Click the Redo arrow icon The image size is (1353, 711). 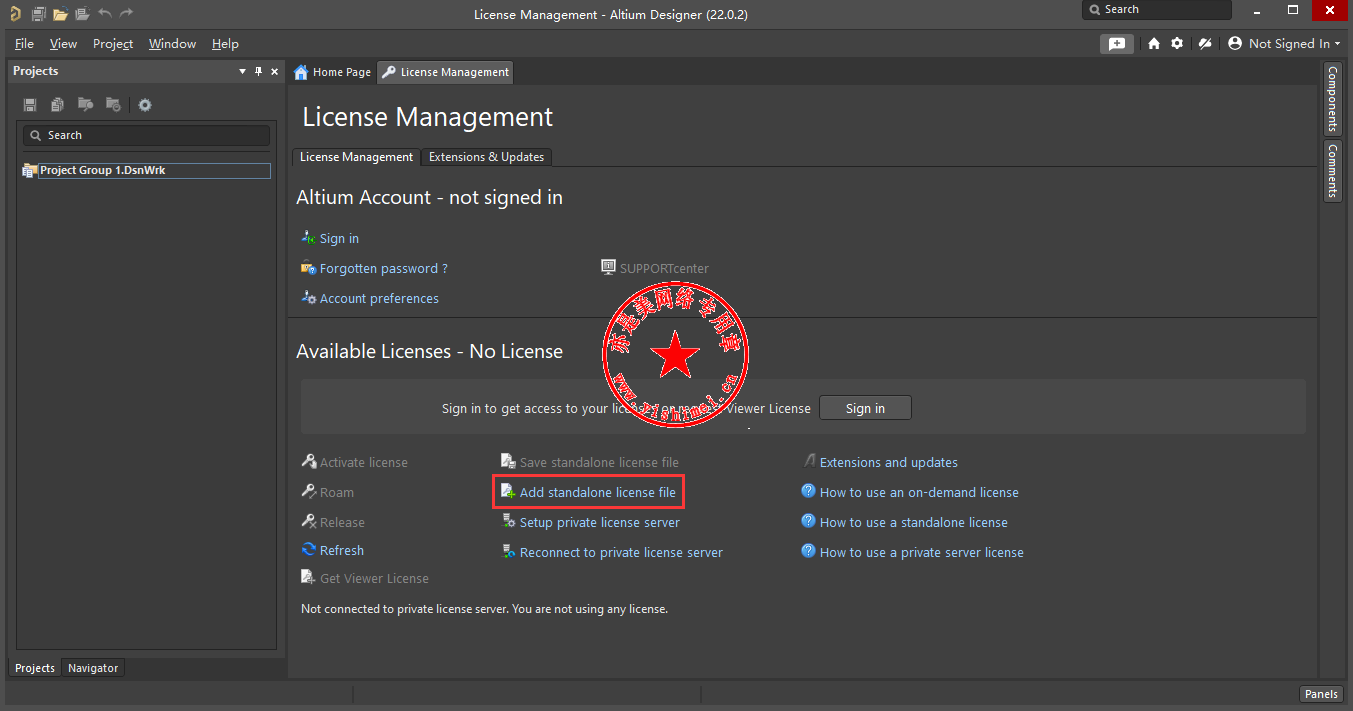point(126,13)
